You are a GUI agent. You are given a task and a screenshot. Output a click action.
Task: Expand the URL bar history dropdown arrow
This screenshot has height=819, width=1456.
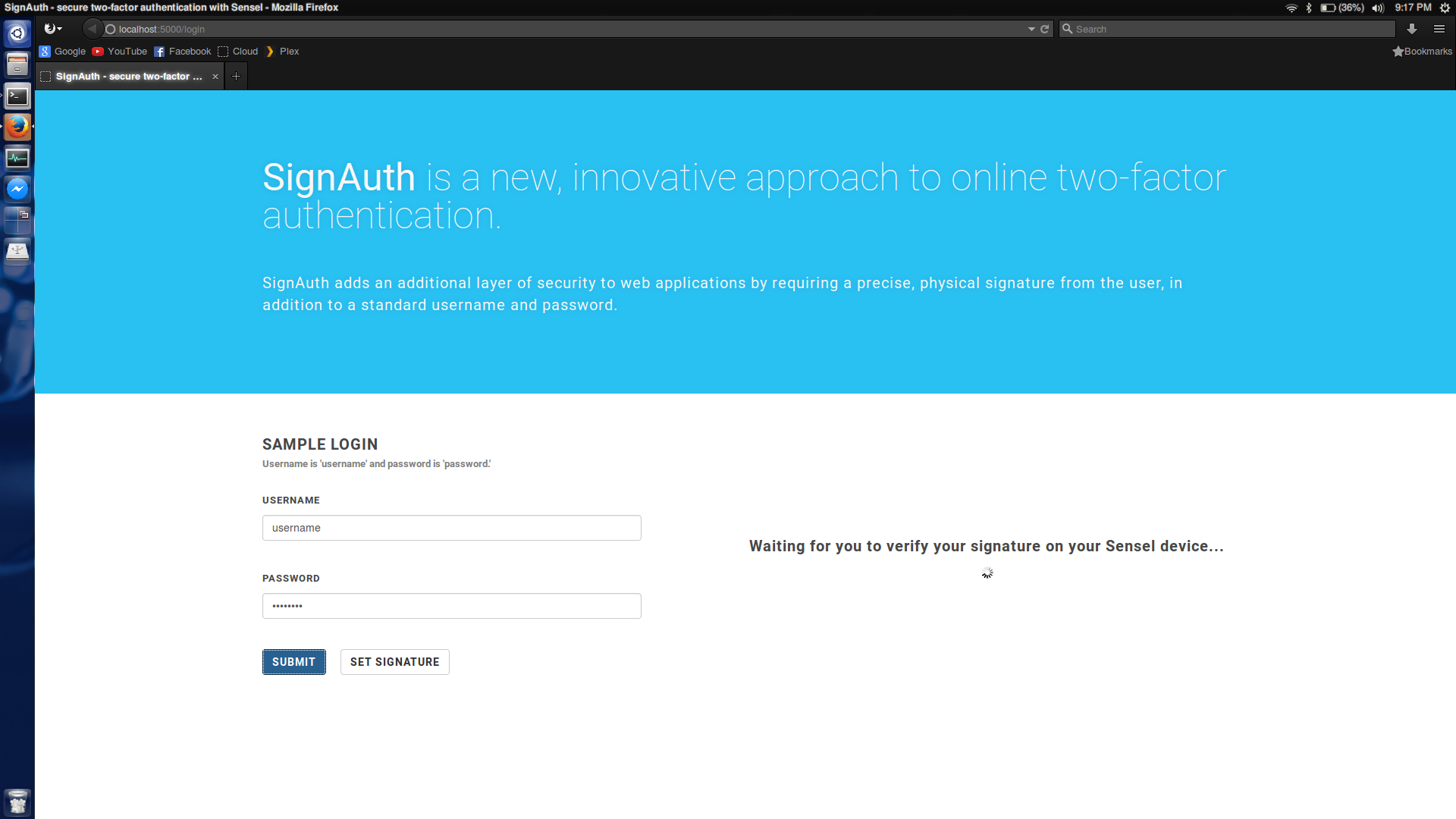pyautogui.click(x=1031, y=29)
